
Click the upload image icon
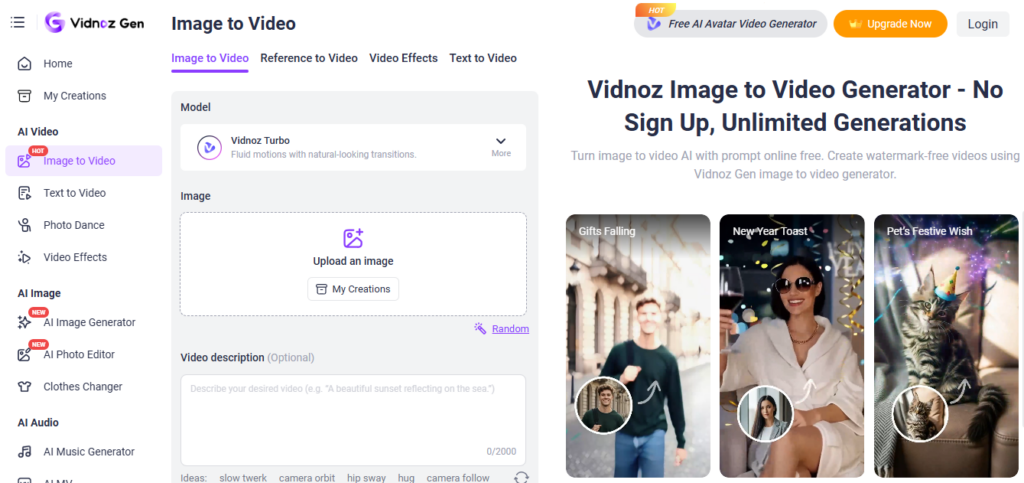coord(353,238)
